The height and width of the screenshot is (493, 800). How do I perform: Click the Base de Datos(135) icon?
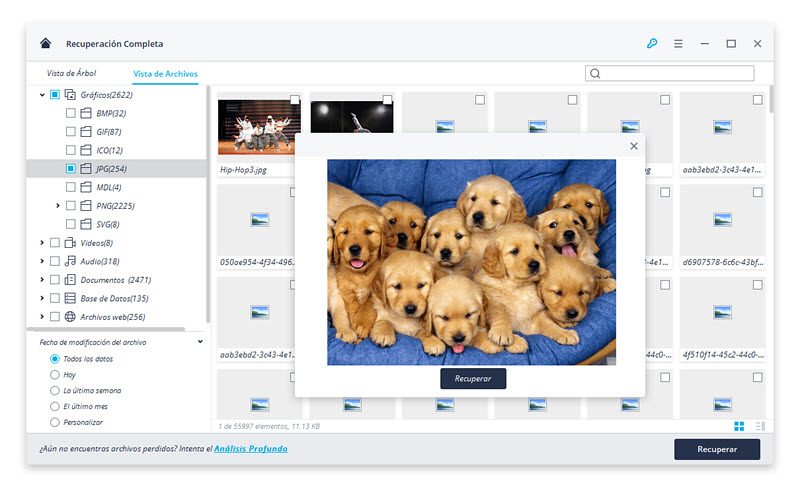[x=70, y=298]
